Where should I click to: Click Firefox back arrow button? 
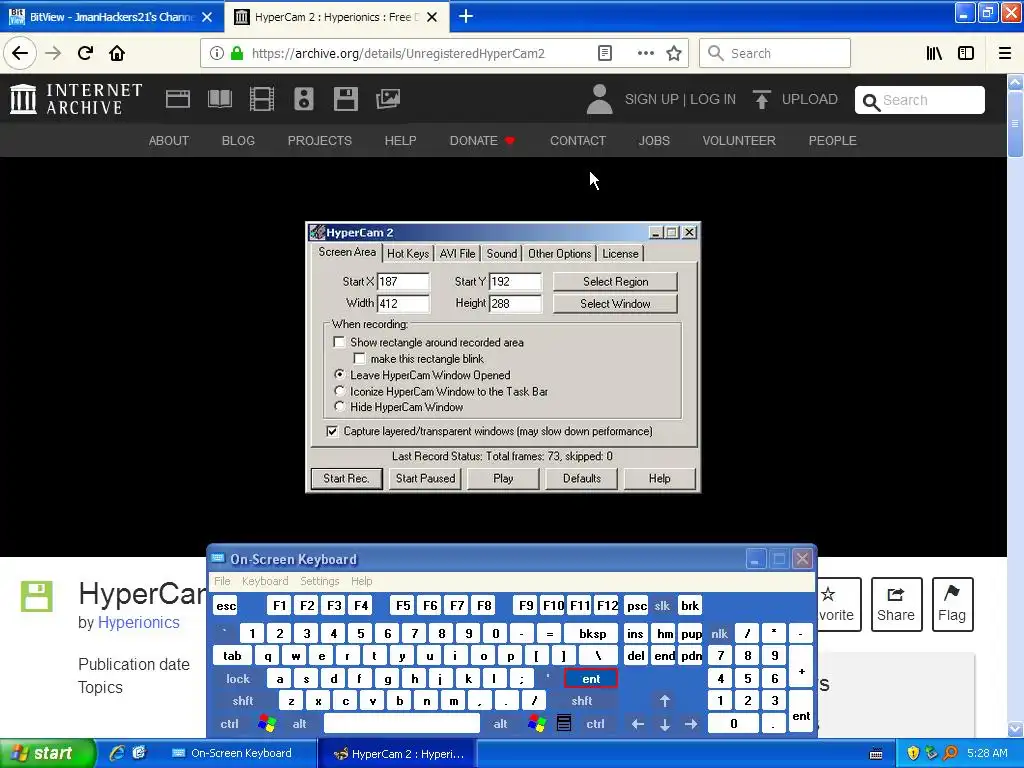[x=20, y=53]
